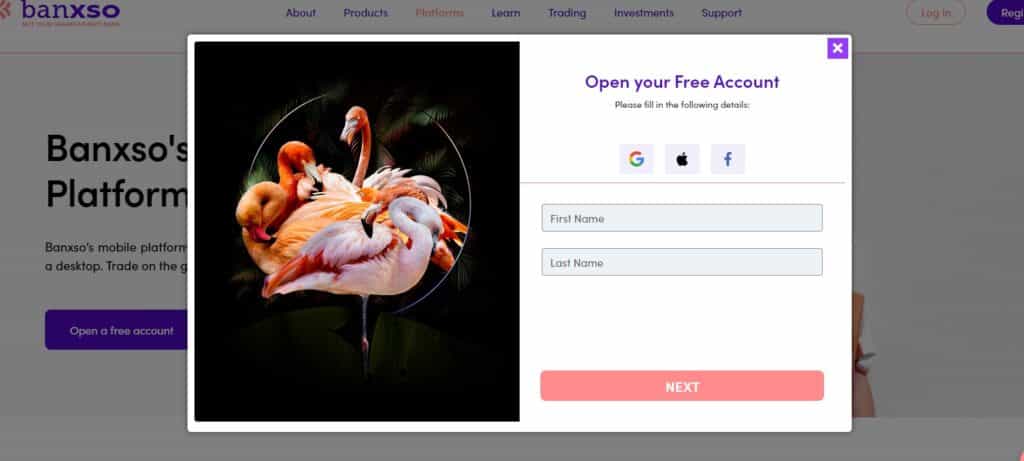Sign up with the Google icon

click(x=636, y=159)
